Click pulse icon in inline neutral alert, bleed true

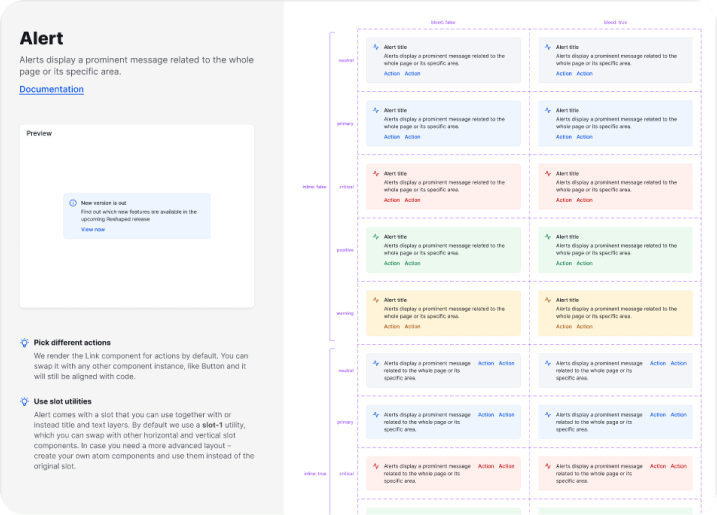(x=548, y=363)
